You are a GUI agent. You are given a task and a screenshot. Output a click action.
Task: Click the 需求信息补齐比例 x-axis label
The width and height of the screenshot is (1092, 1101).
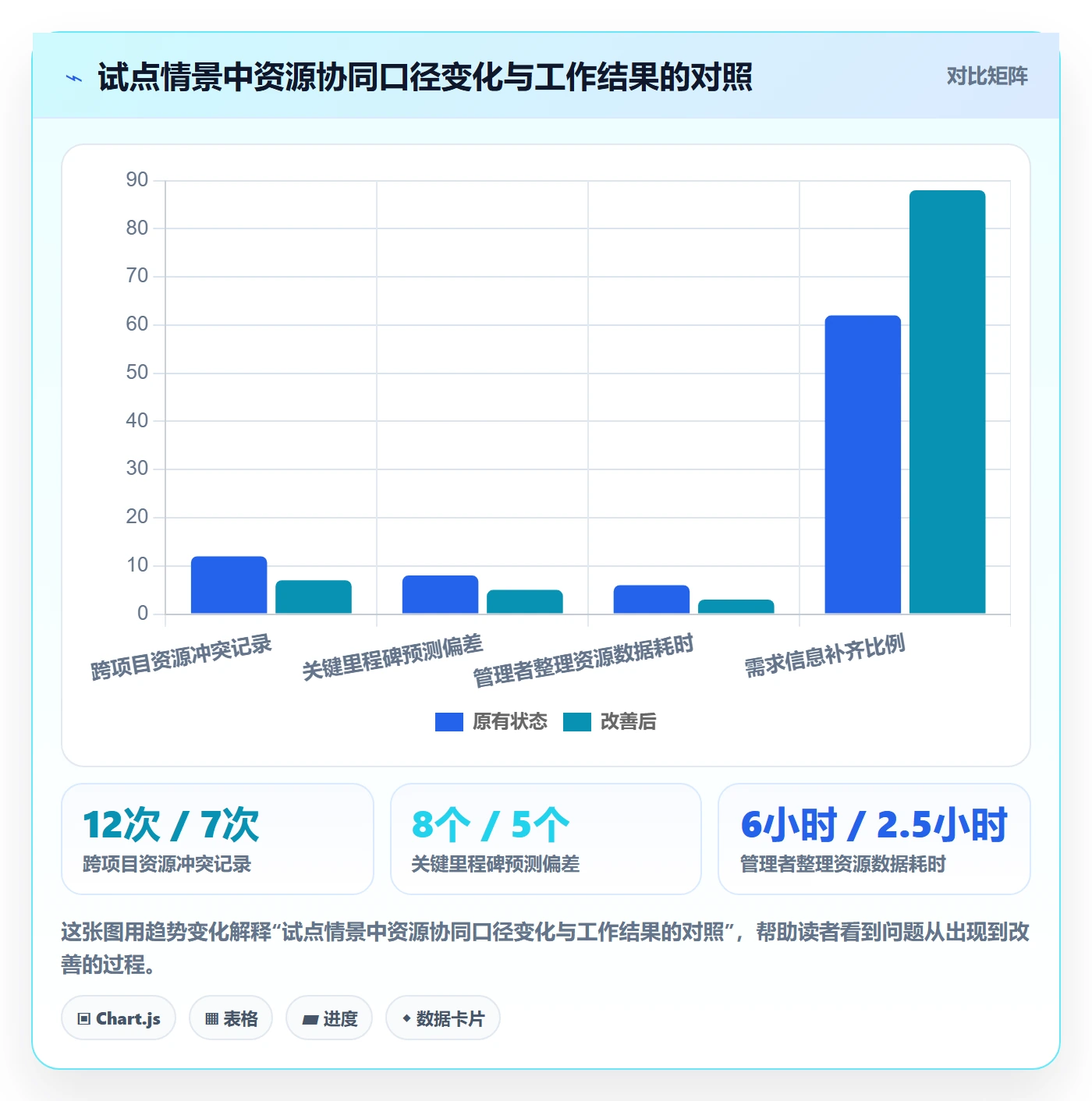coord(824,655)
